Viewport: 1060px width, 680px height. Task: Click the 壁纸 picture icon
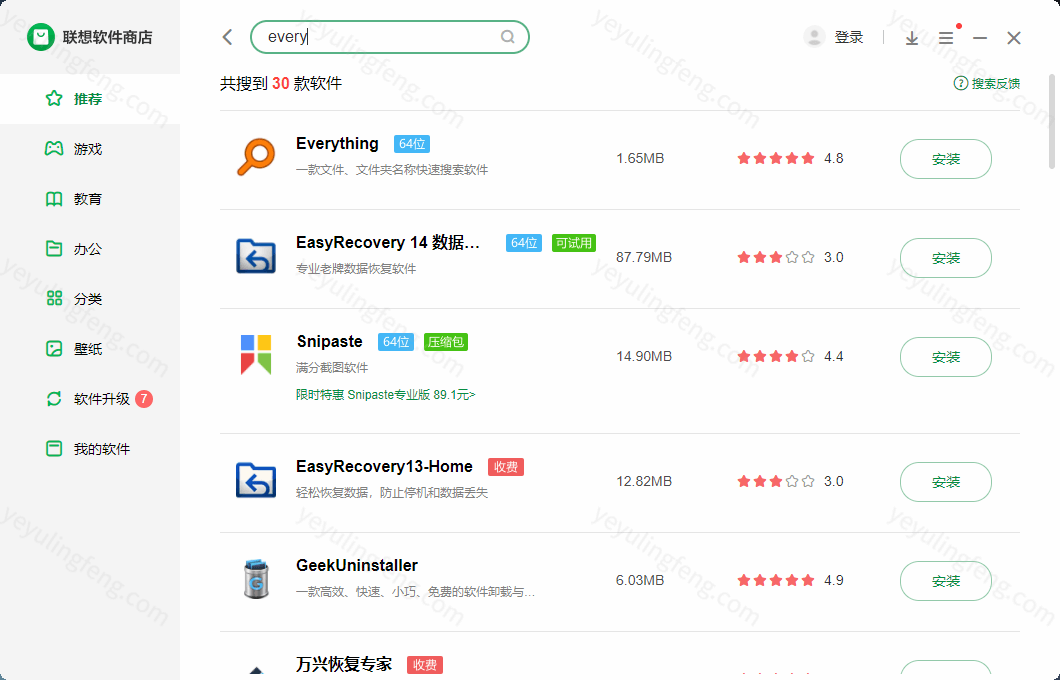(x=54, y=349)
